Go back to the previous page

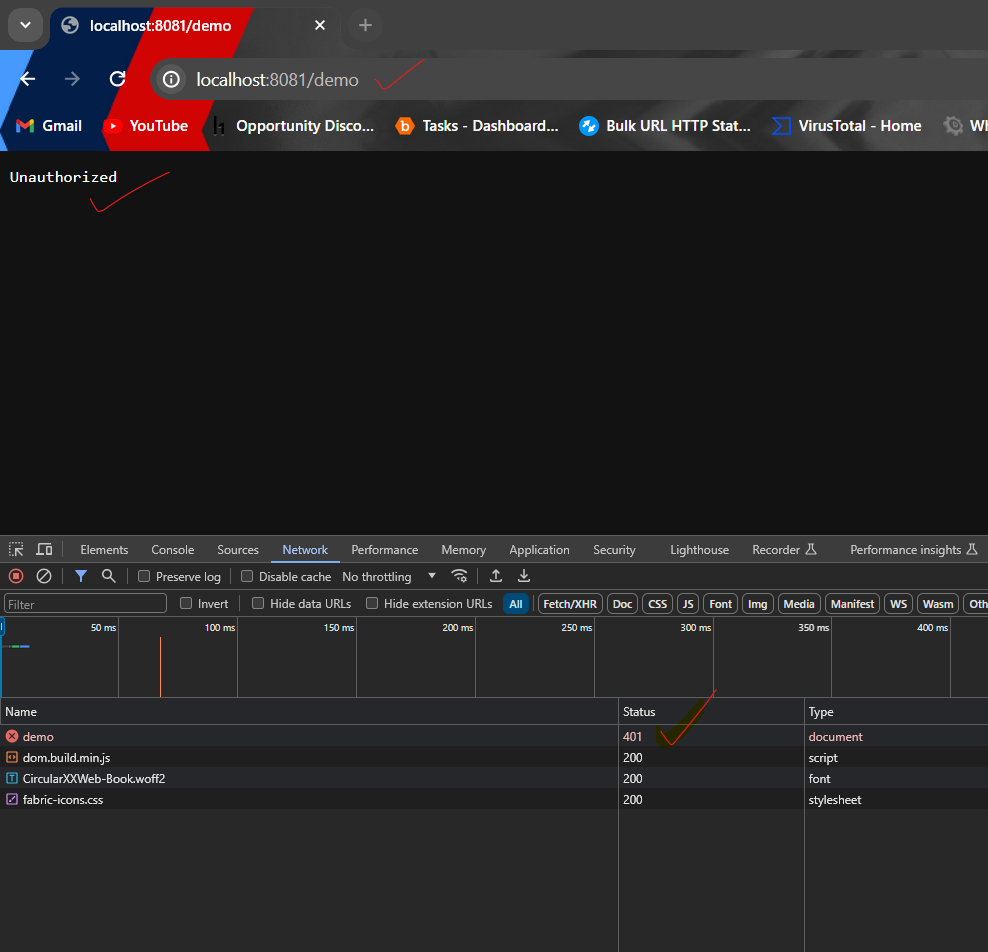click(28, 79)
